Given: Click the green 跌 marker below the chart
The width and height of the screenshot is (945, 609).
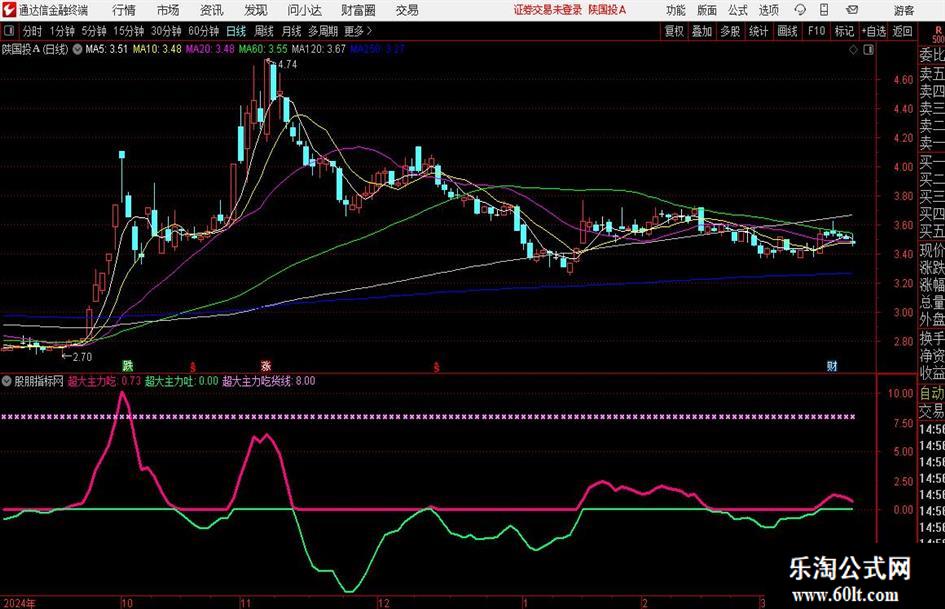Looking at the screenshot, I should click(x=127, y=365).
